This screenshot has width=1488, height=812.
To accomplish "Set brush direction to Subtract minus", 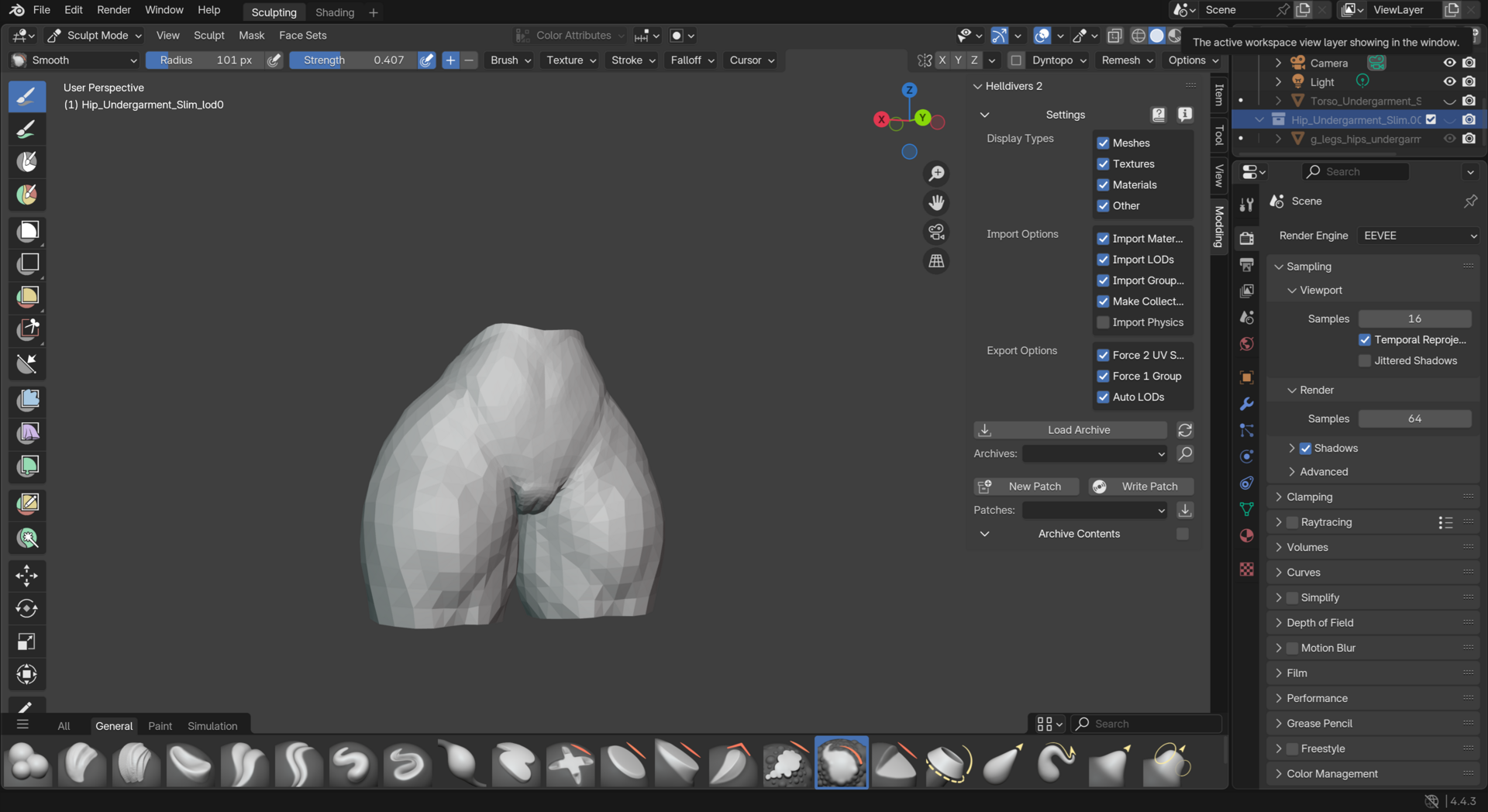I will coord(469,60).
